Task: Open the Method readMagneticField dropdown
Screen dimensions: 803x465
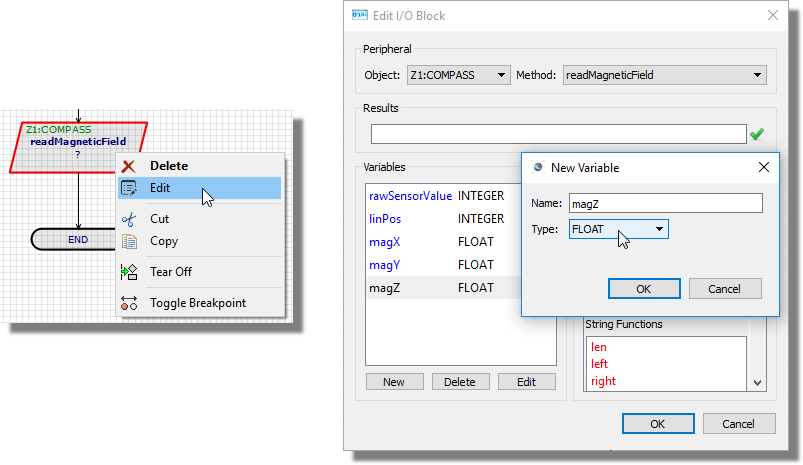Action: tap(664, 75)
